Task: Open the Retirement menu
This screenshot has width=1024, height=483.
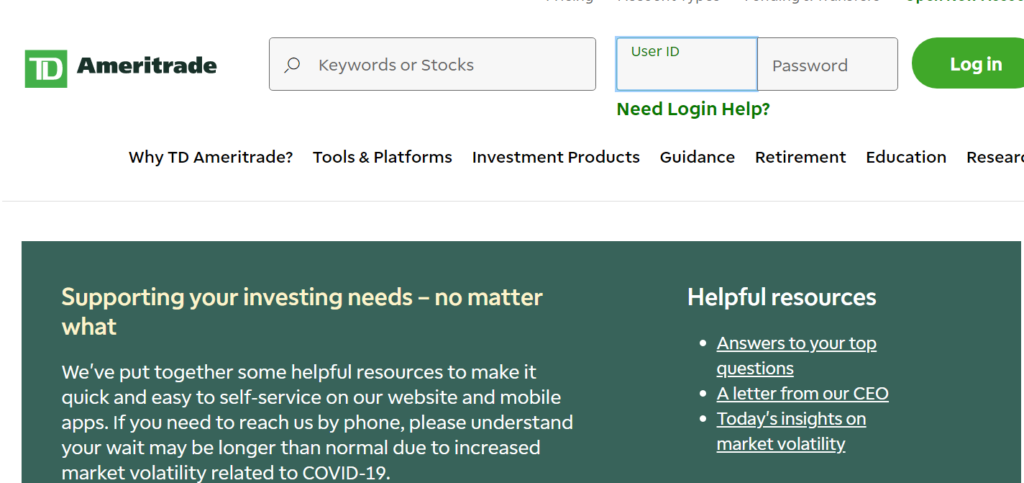Action: coord(800,157)
